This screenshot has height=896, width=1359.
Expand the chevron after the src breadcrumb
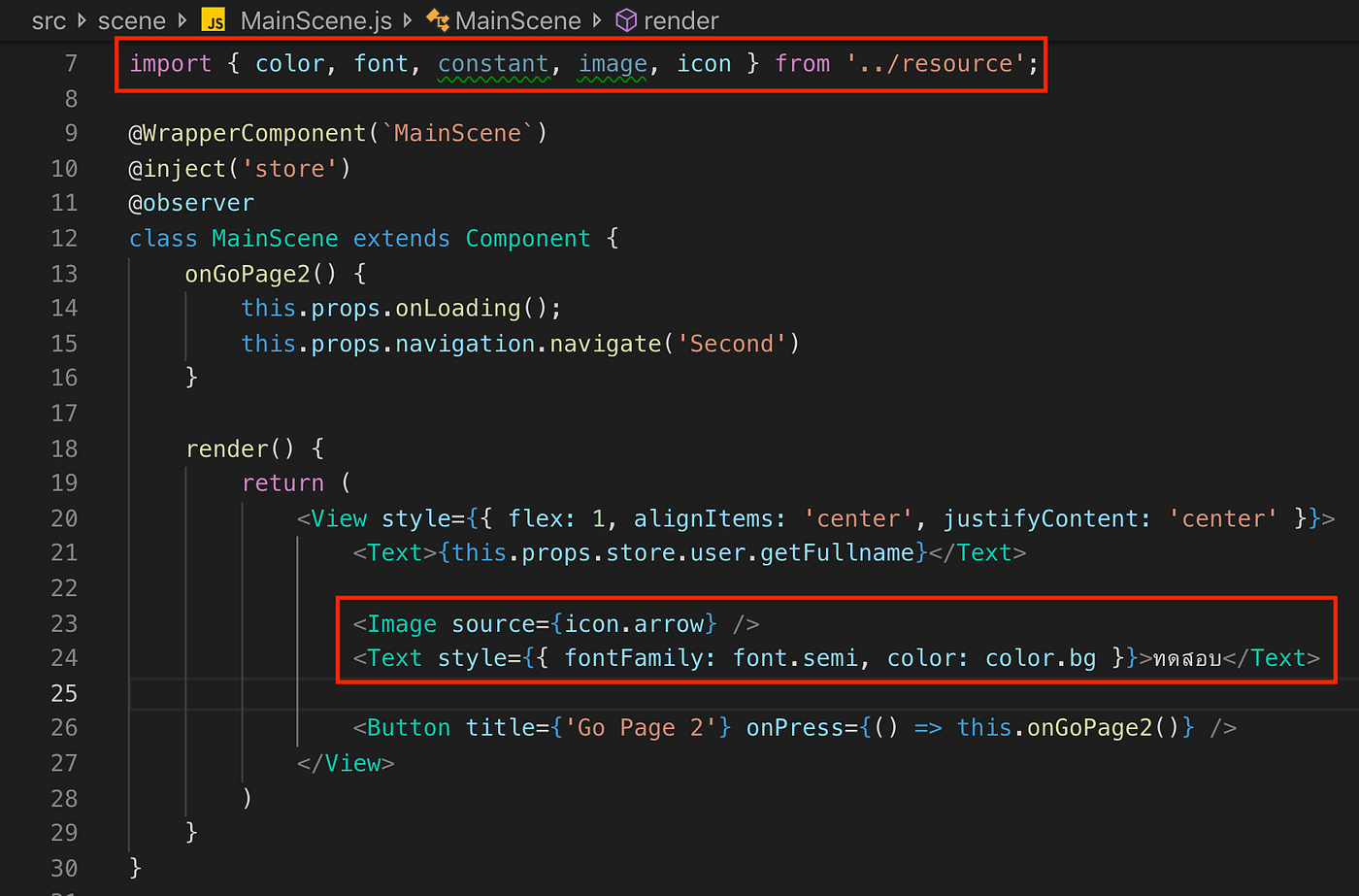coord(81,19)
